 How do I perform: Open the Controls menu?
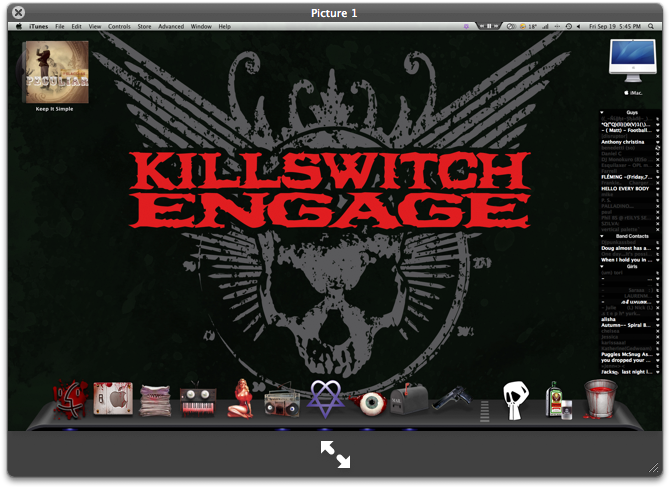point(119,26)
